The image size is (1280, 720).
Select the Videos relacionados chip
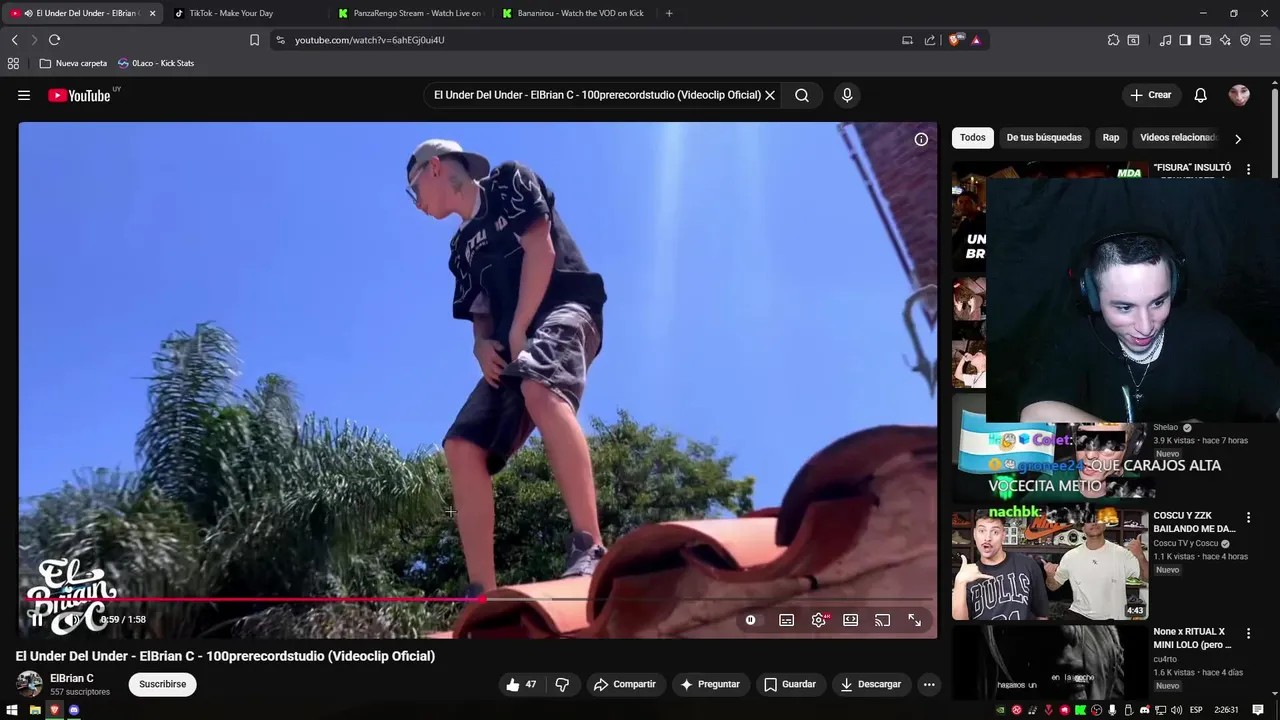tap(1178, 138)
